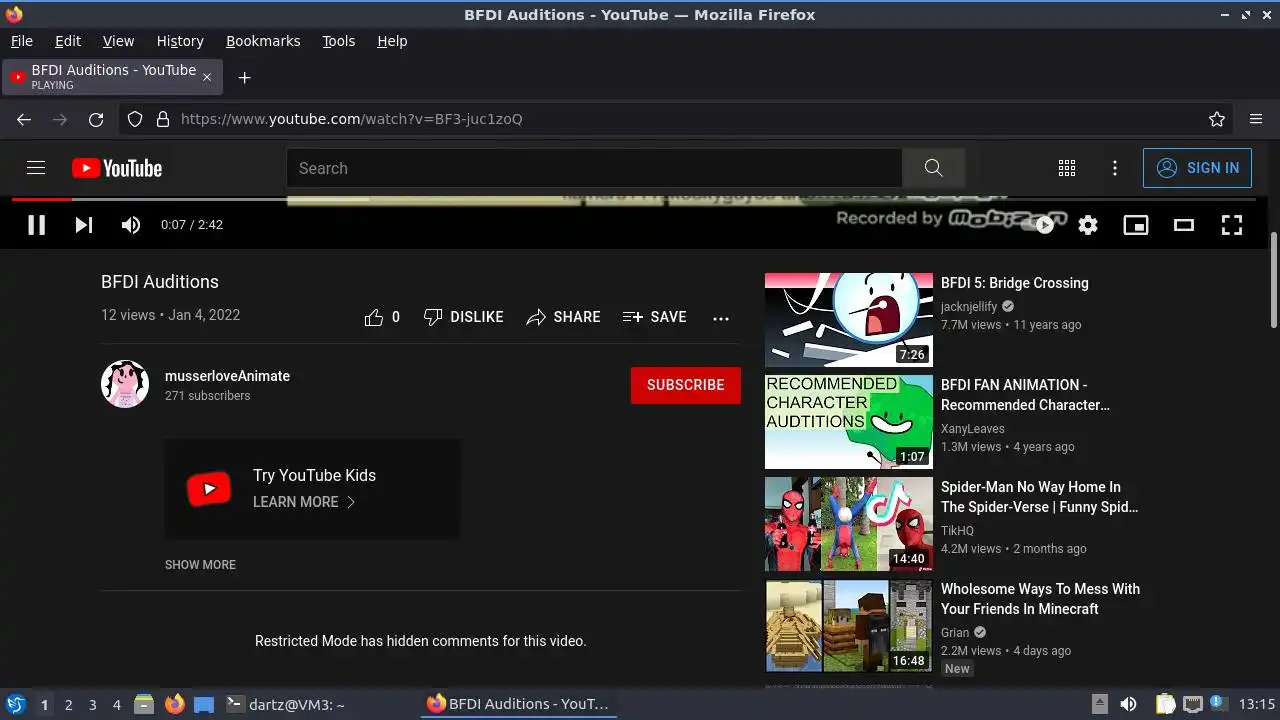Open the Help menu

pos(392,41)
